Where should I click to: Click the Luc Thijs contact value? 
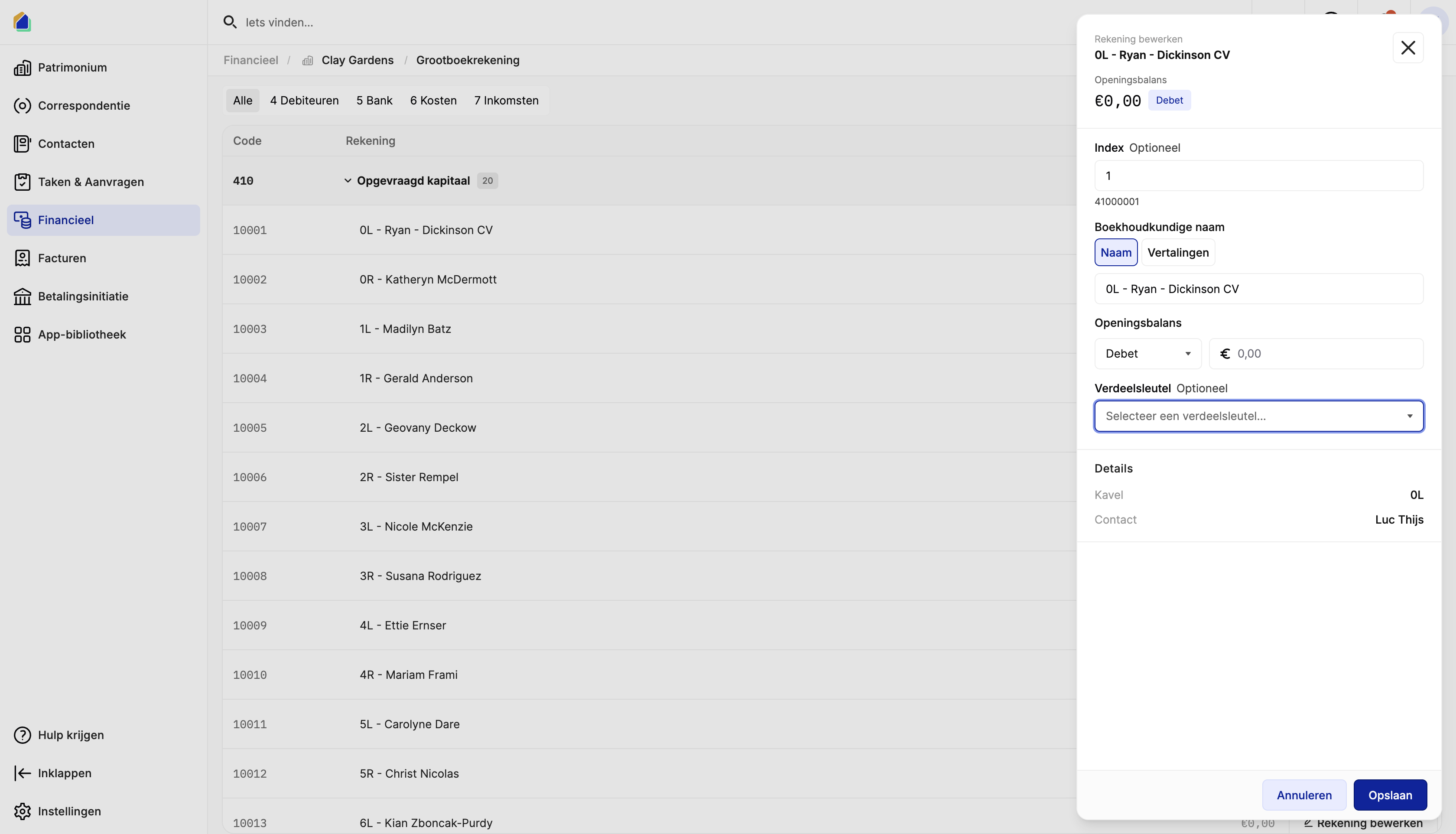click(1399, 520)
